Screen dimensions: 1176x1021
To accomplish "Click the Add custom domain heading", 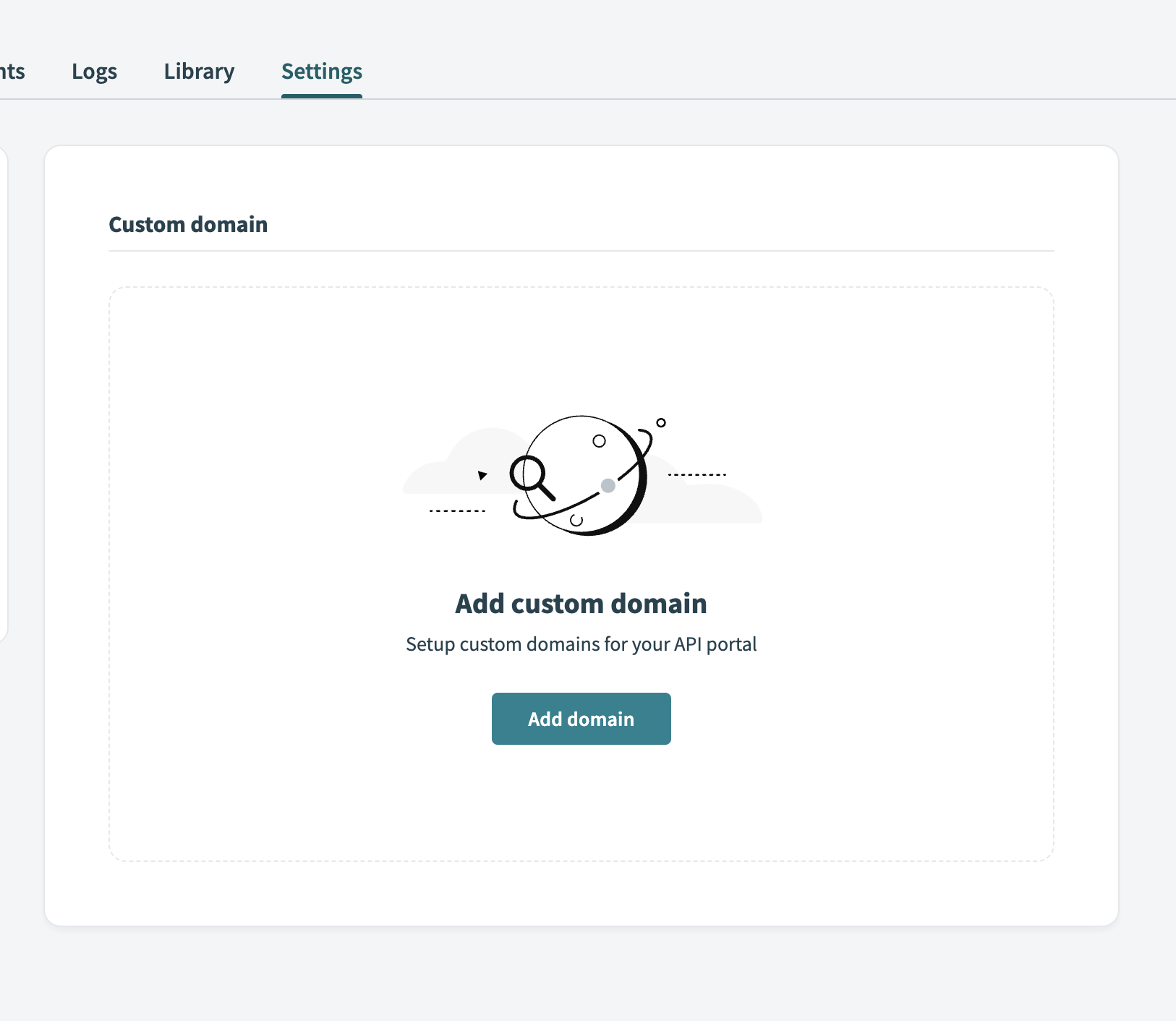I will pos(581,603).
